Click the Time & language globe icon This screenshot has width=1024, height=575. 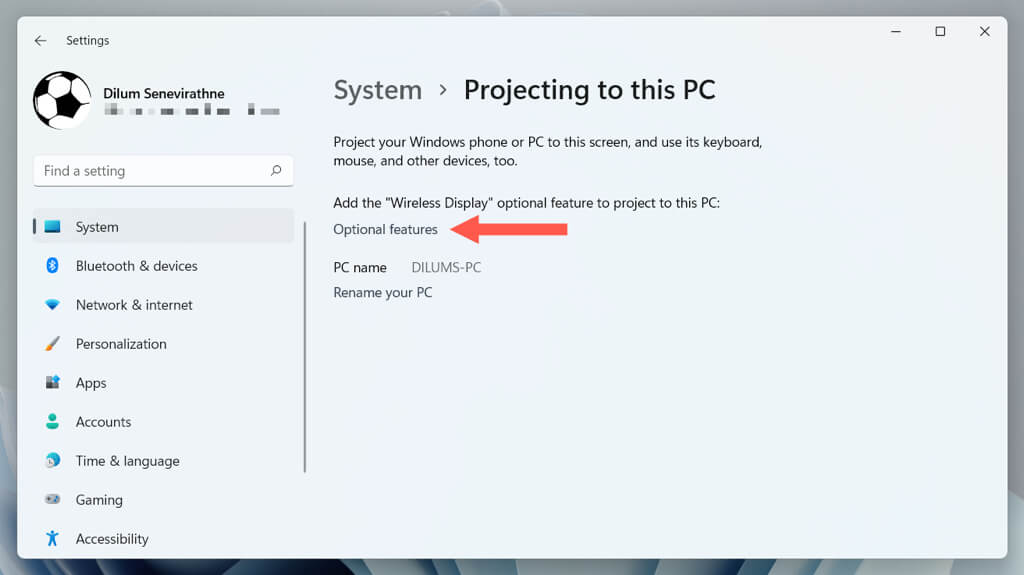click(52, 461)
